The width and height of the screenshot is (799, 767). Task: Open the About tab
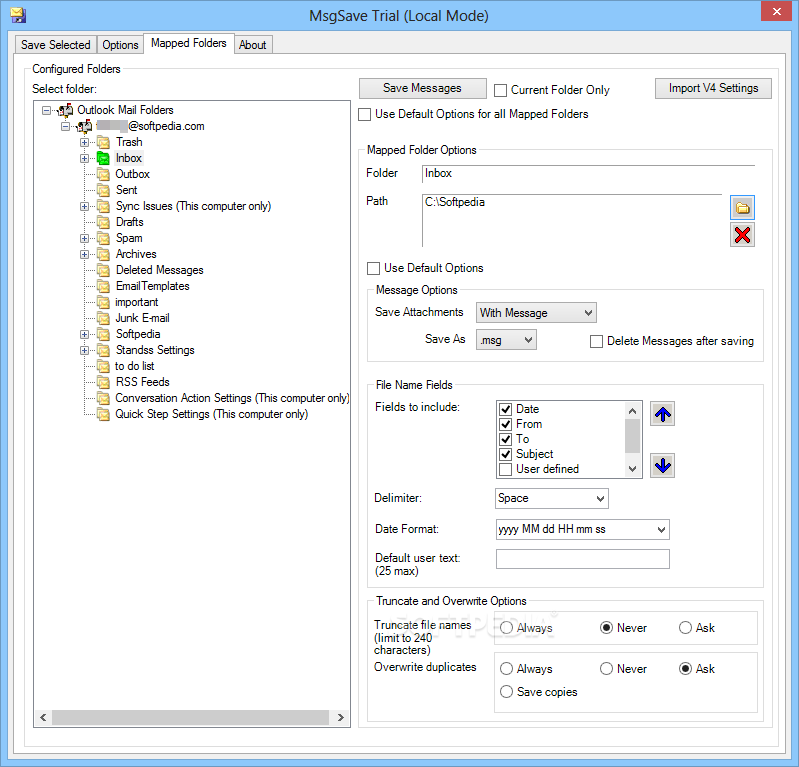click(253, 45)
